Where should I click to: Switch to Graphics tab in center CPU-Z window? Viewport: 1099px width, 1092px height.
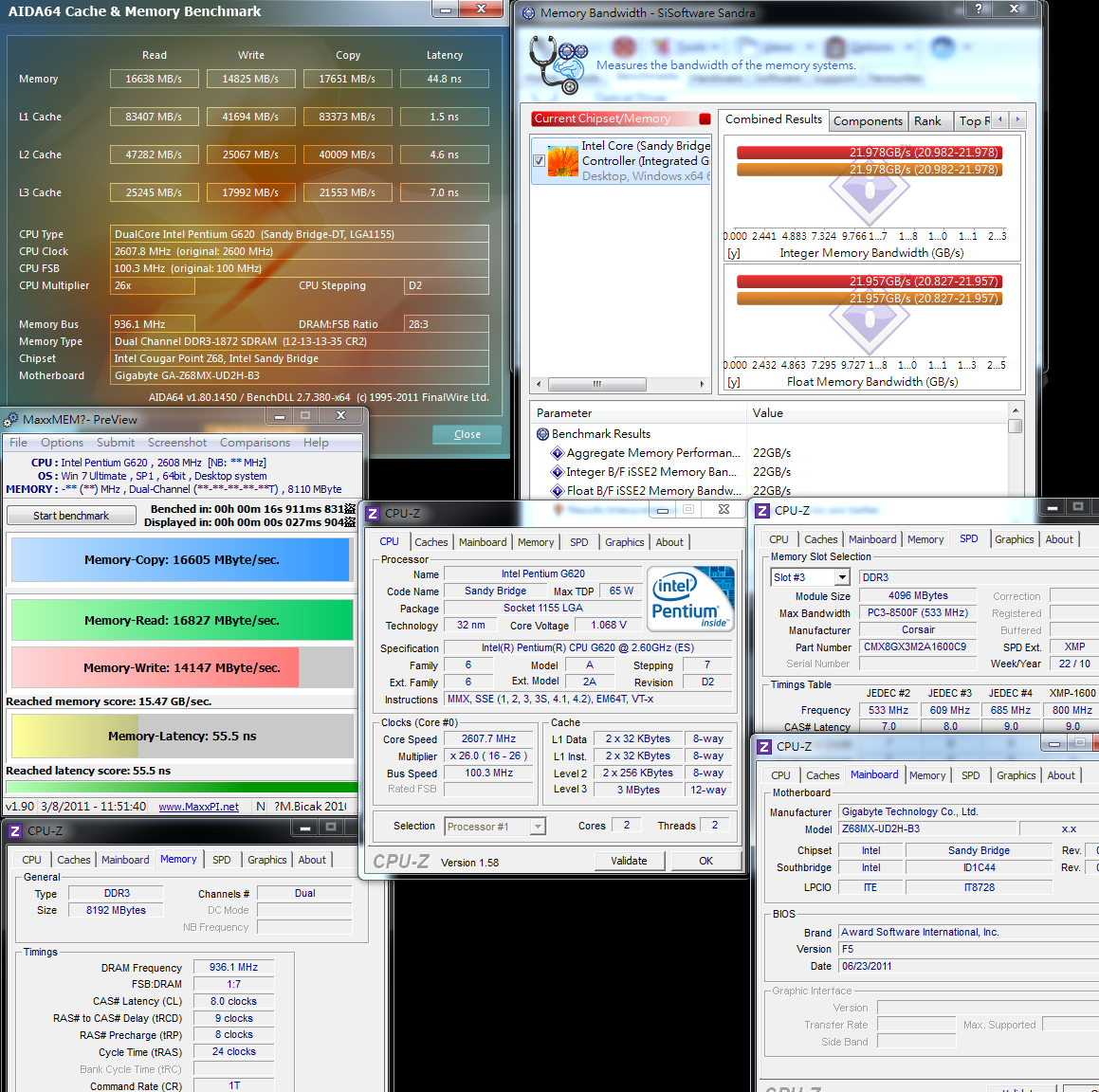(625, 542)
